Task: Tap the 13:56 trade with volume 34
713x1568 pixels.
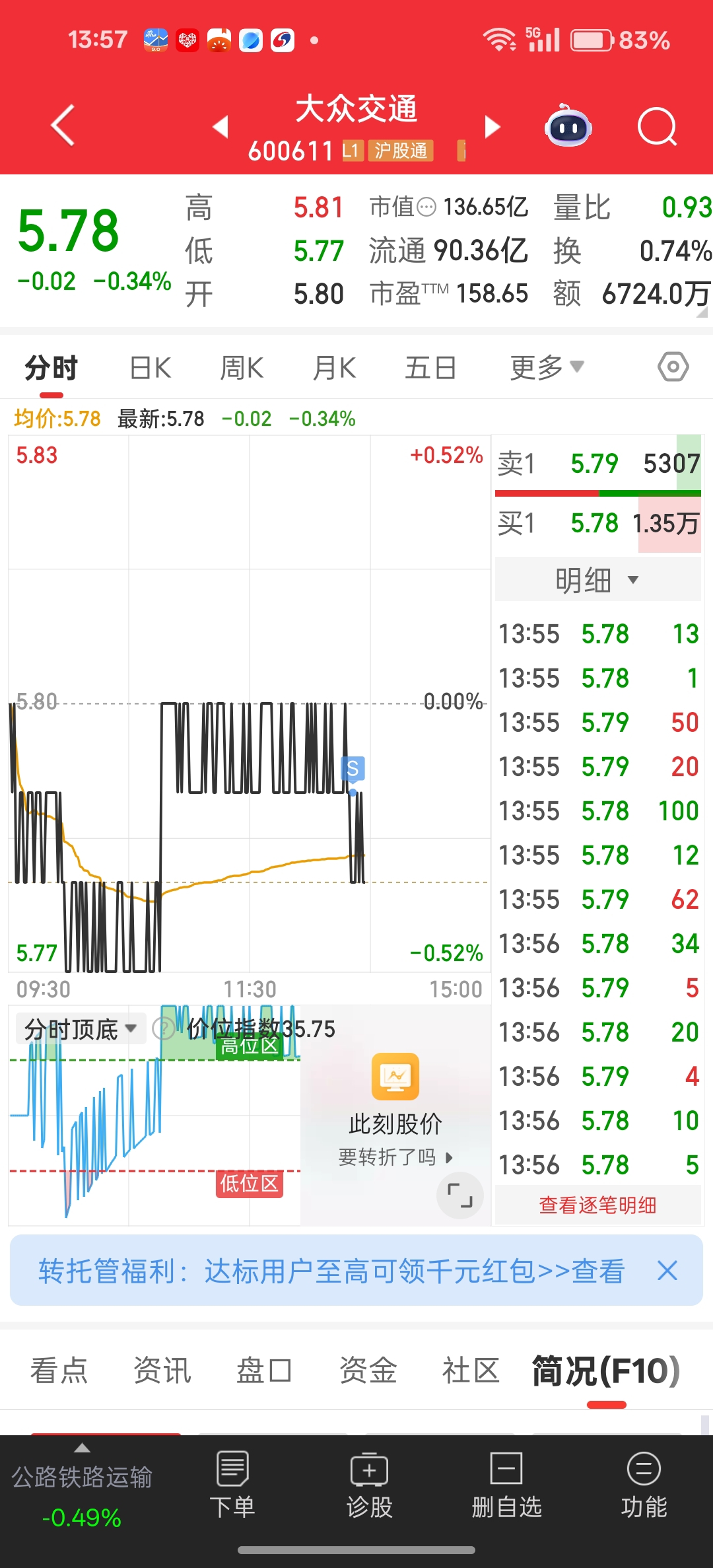Action: (598, 944)
